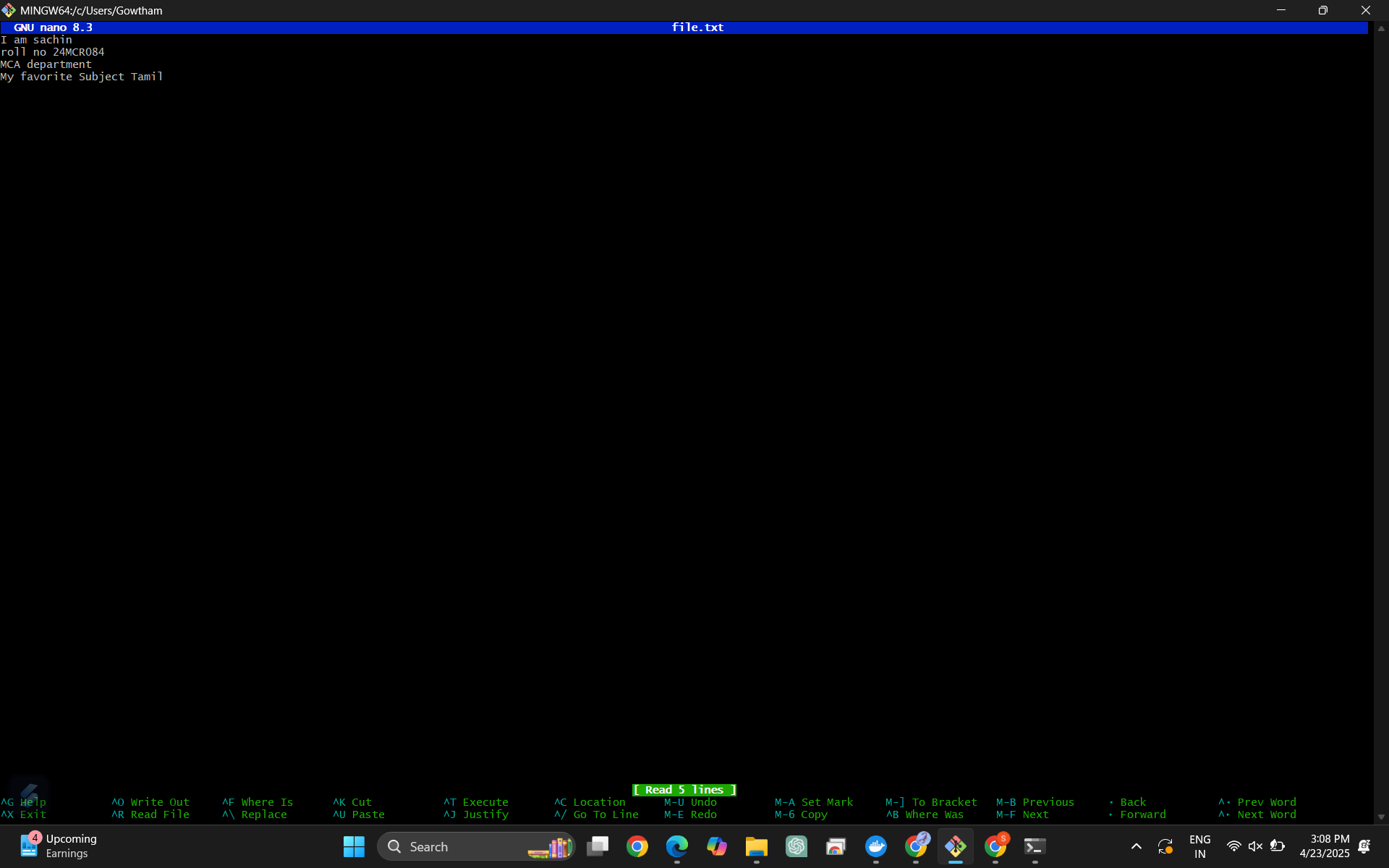Click Prev Word shortcut label
The height and width of the screenshot is (868, 1389).
coord(1257,802)
